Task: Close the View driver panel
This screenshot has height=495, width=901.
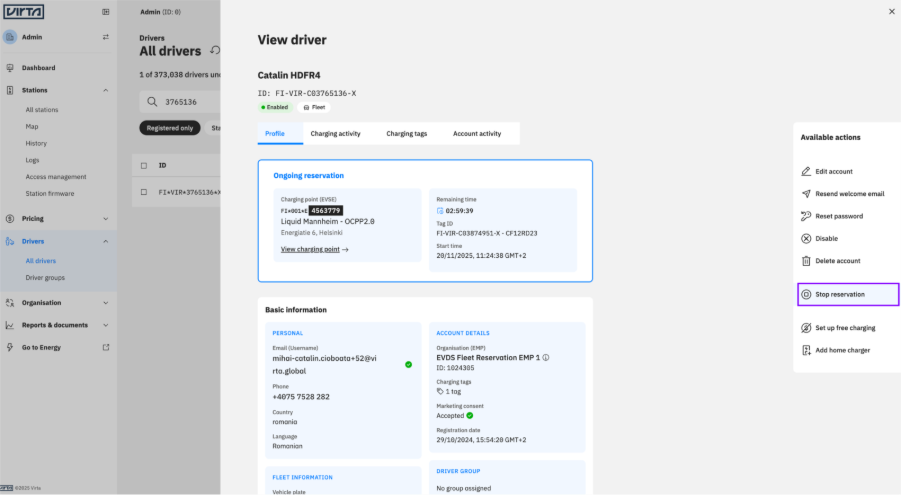Action: pyautogui.click(x=892, y=11)
